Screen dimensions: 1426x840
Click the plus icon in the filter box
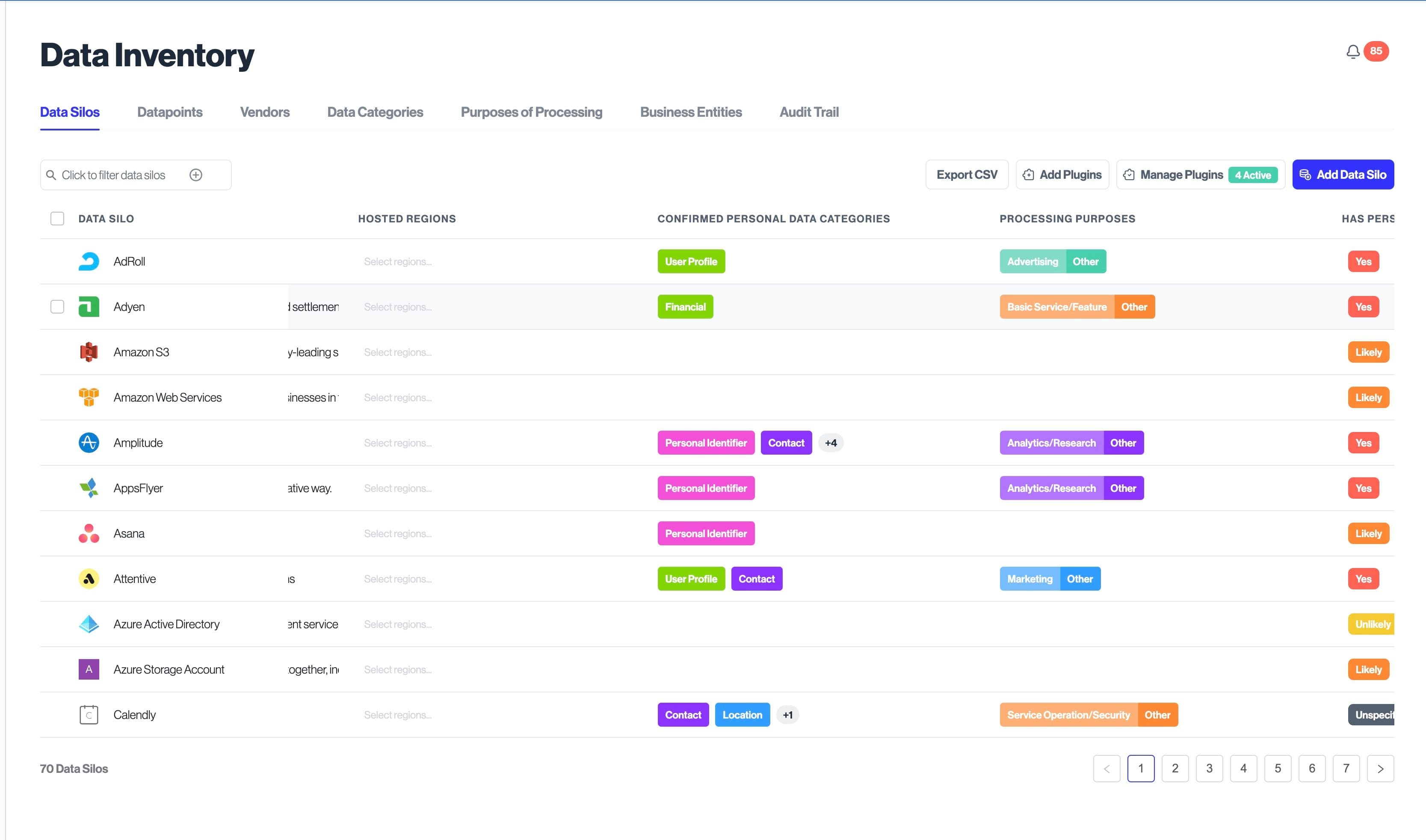[x=196, y=175]
